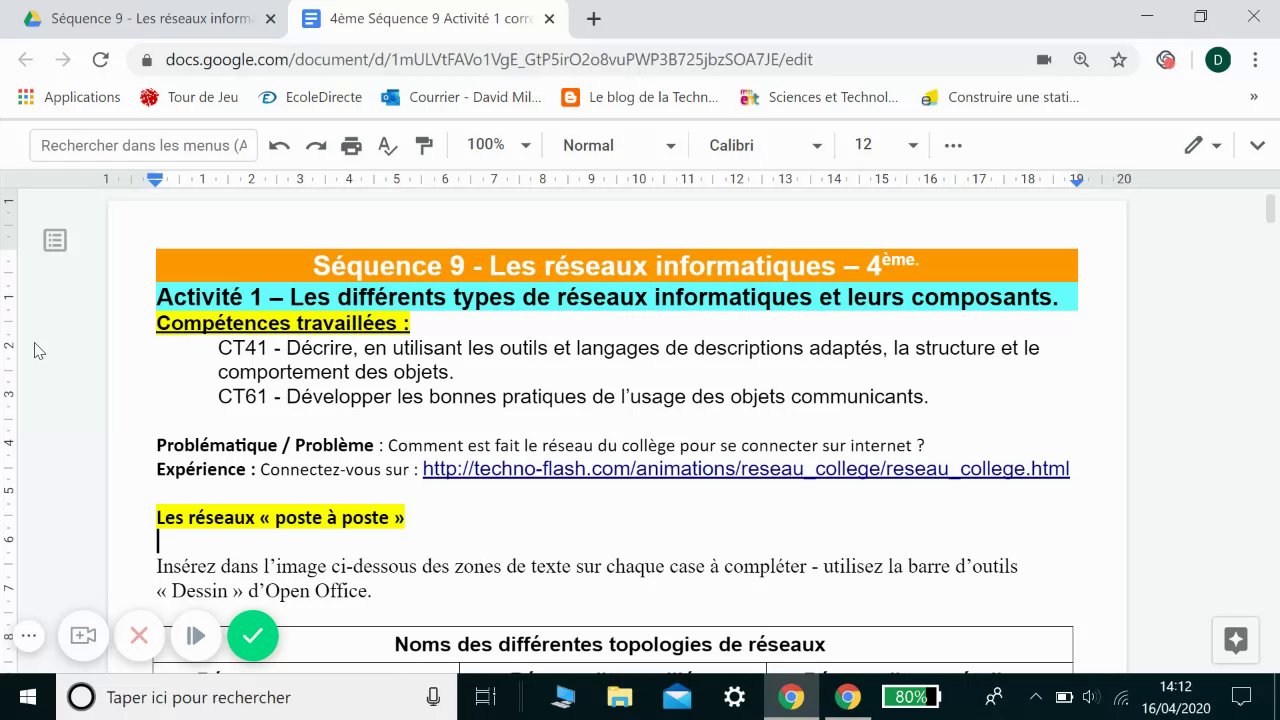Click the camera icon in the address bar
The width and height of the screenshot is (1280, 720).
coord(1044,60)
